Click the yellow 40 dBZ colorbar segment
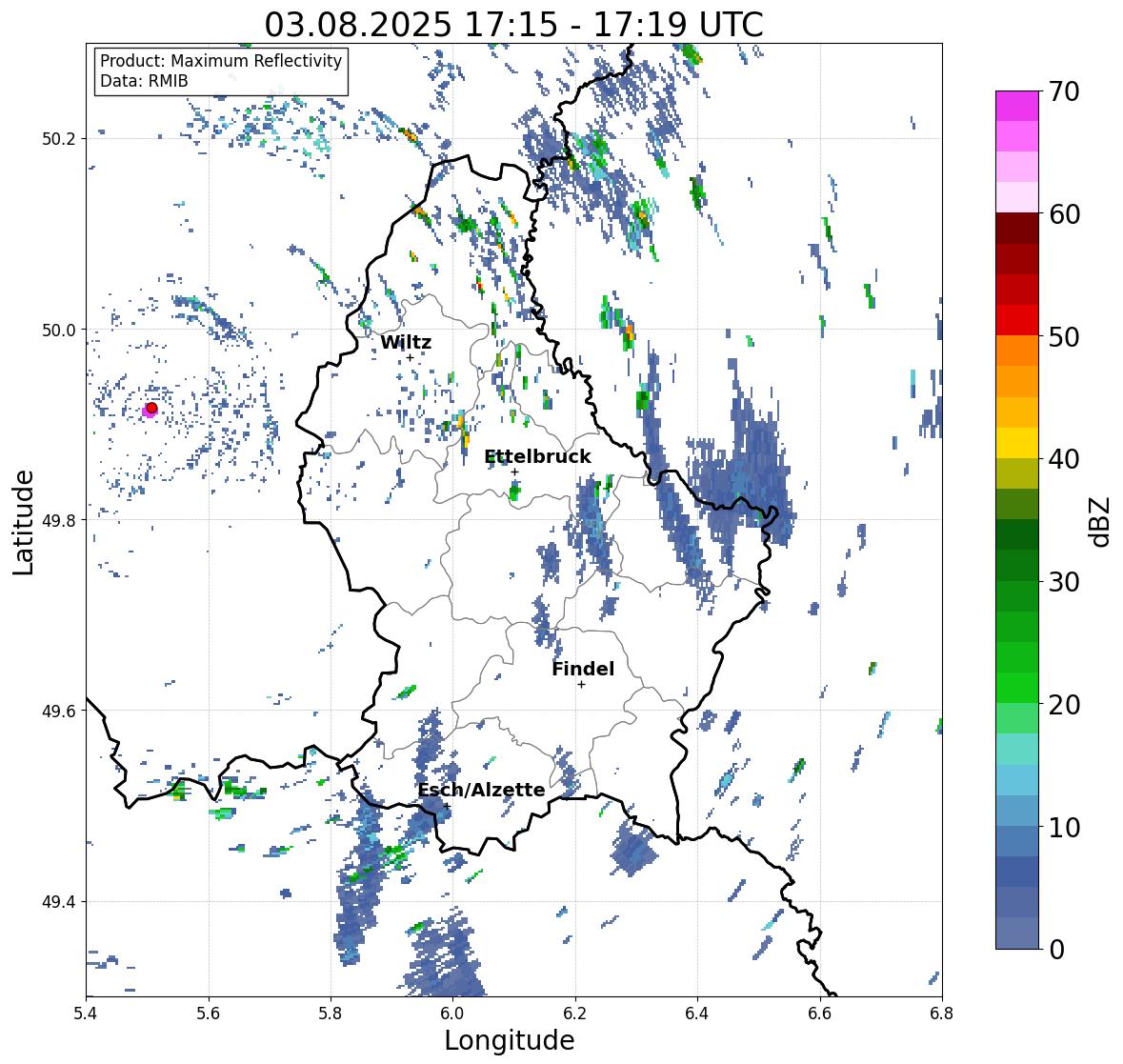 point(1017,443)
